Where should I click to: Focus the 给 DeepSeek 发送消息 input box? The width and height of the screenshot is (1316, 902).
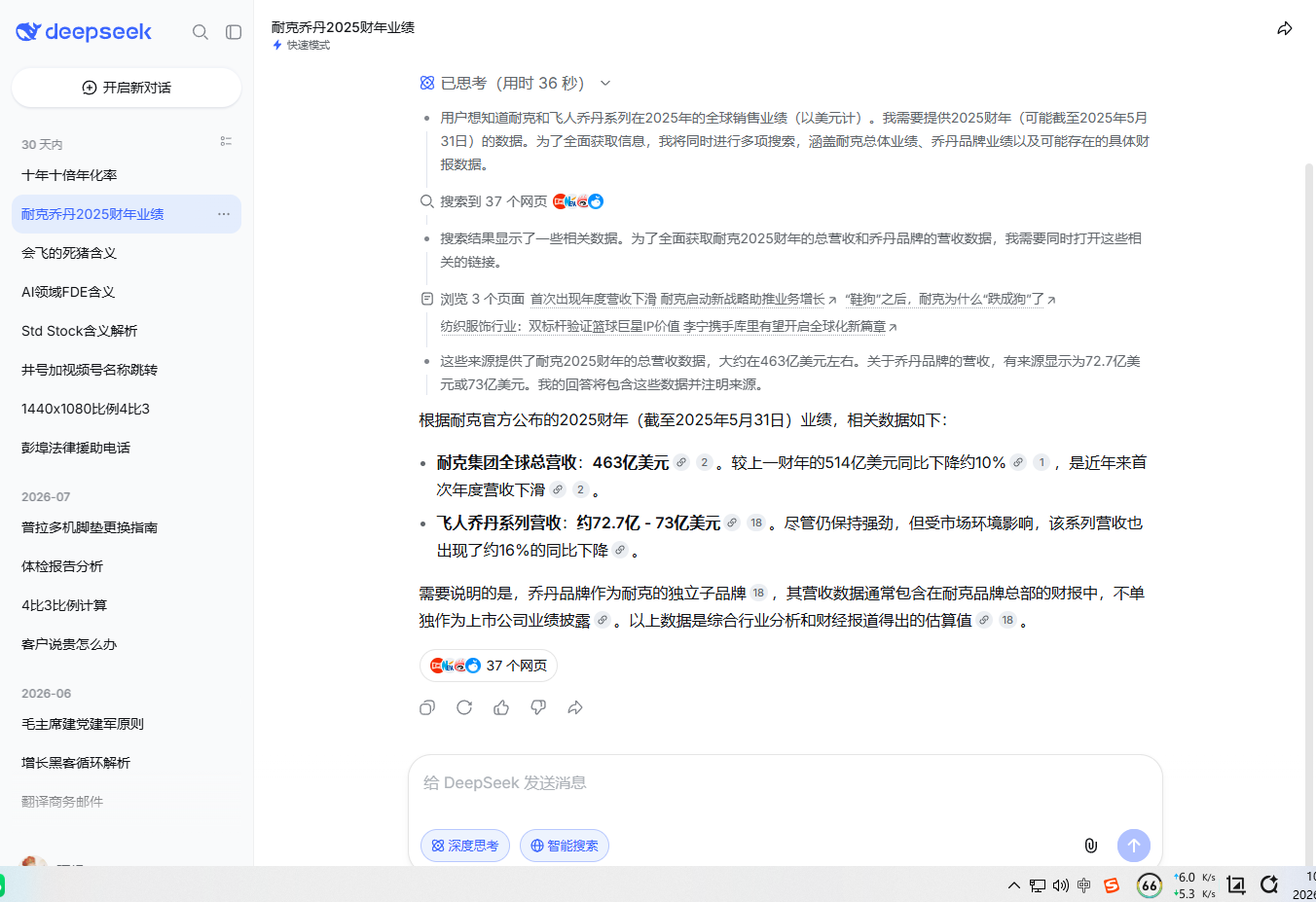point(786,783)
